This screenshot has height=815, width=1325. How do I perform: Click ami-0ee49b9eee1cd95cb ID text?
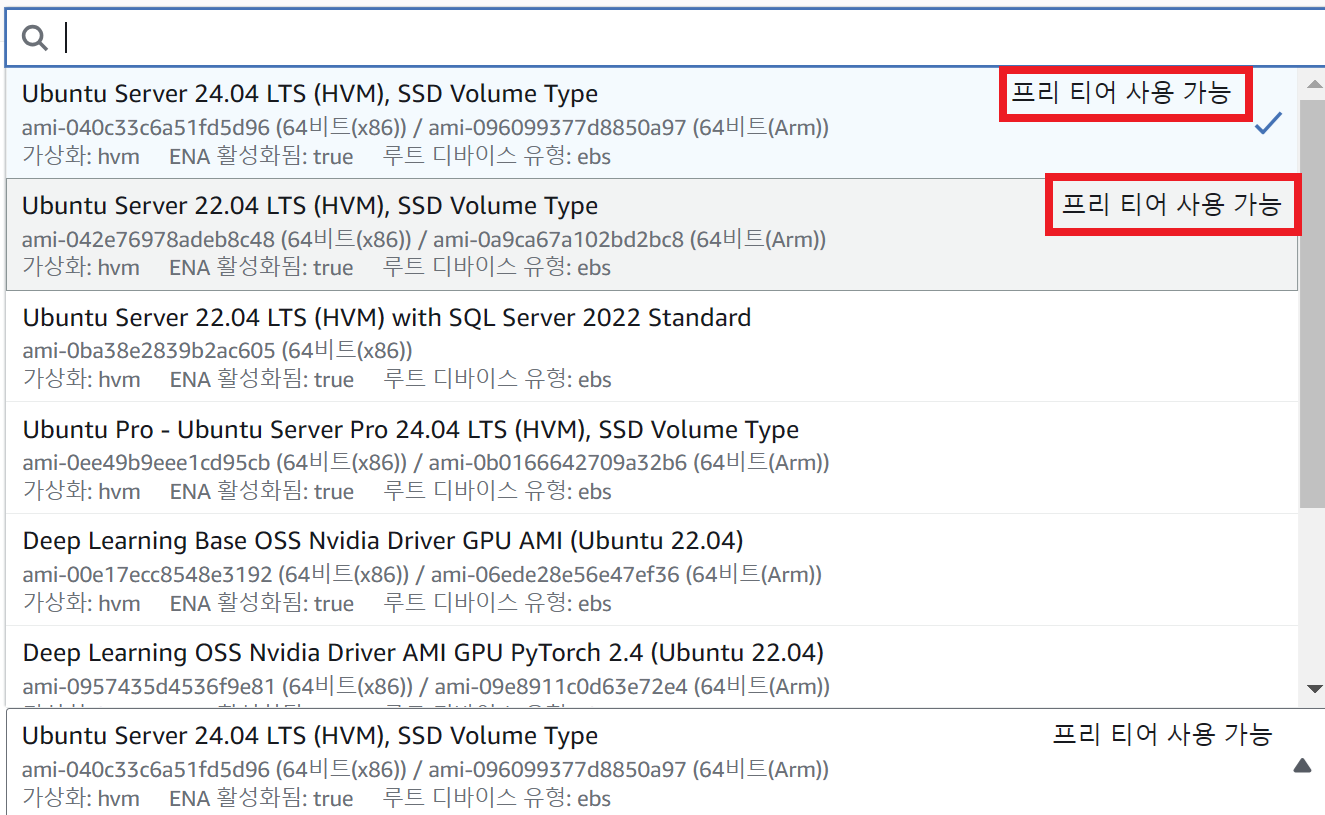click(x=146, y=463)
